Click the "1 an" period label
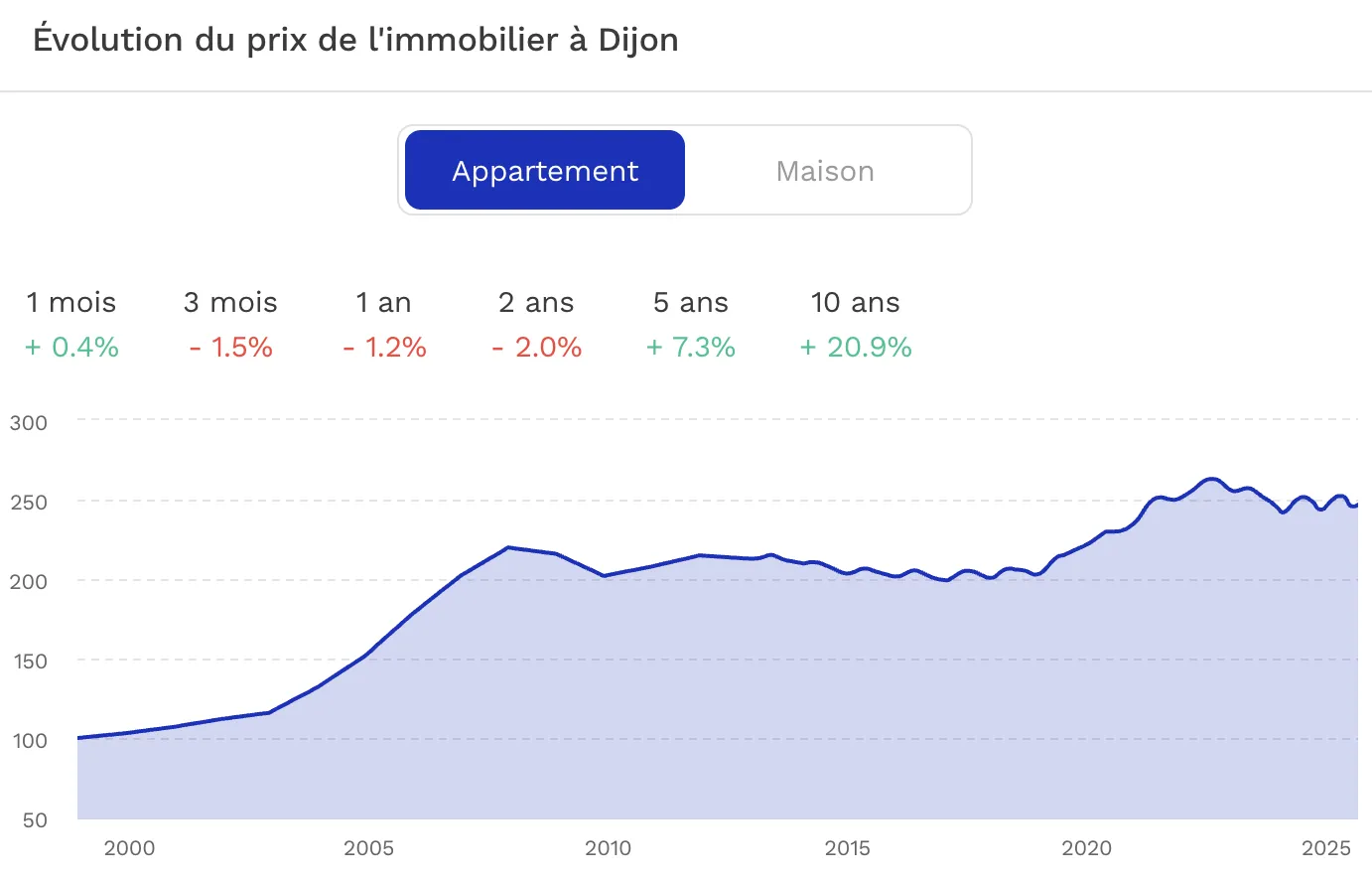 click(x=384, y=303)
